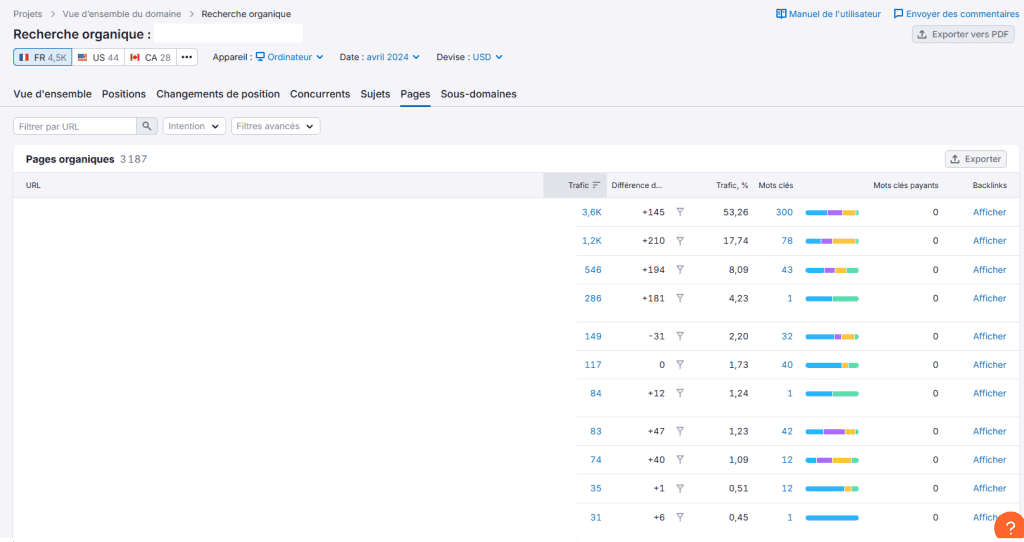Switch to the Positions tab
This screenshot has width=1024, height=542.
[x=124, y=94]
